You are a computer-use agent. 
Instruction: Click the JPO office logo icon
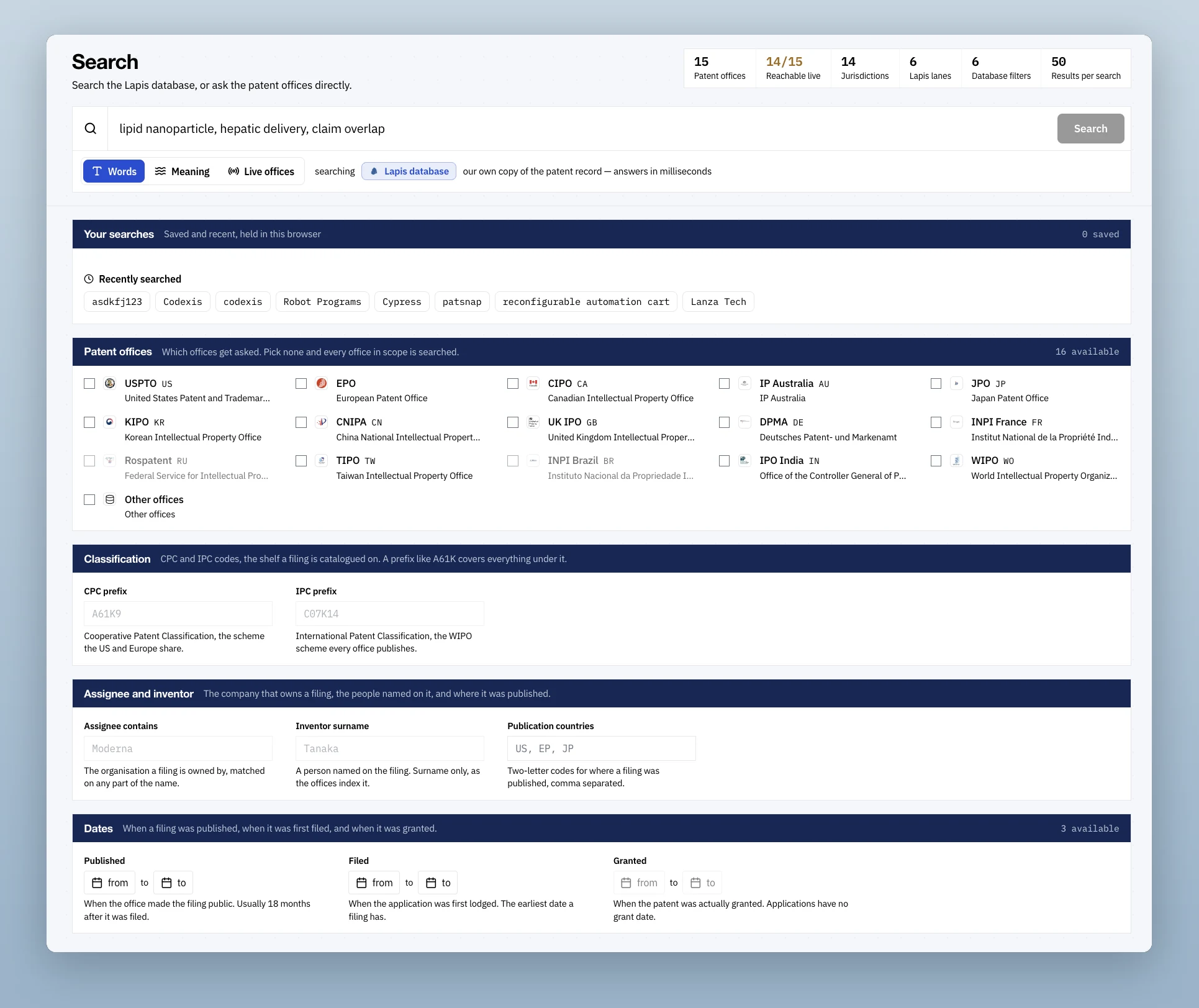tap(956, 383)
